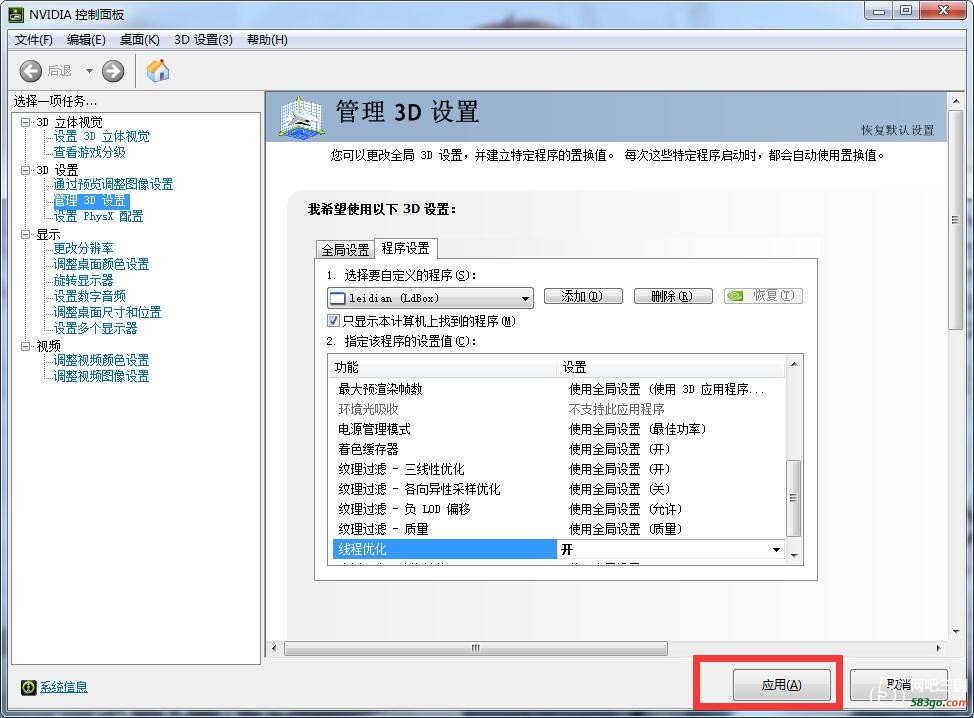The image size is (974, 718).
Task: Open the 系统信息 link
Action: [x=64, y=687]
